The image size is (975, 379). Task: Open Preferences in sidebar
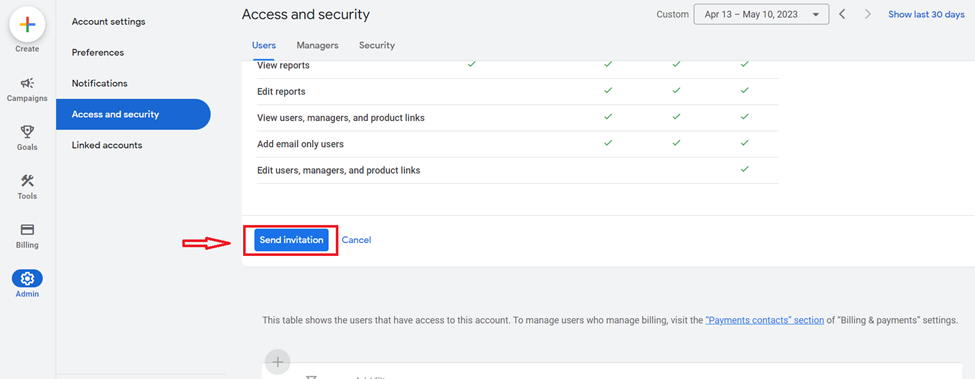pyautogui.click(x=98, y=53)
